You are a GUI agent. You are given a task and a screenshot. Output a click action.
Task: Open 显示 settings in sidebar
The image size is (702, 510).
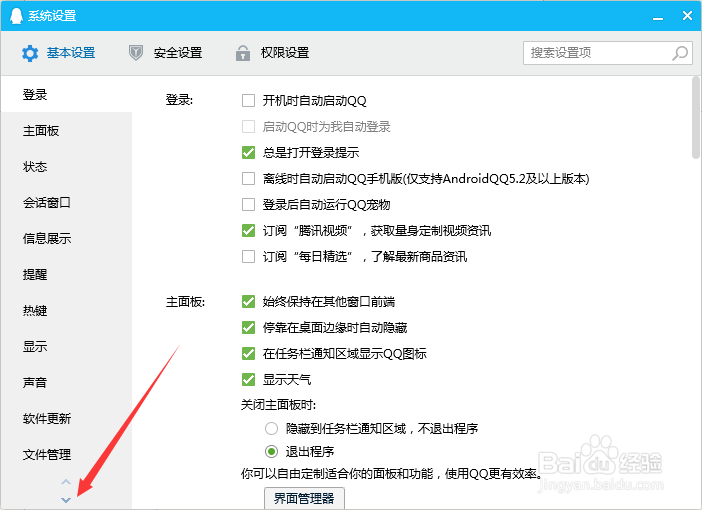click(x=66, y=347)
